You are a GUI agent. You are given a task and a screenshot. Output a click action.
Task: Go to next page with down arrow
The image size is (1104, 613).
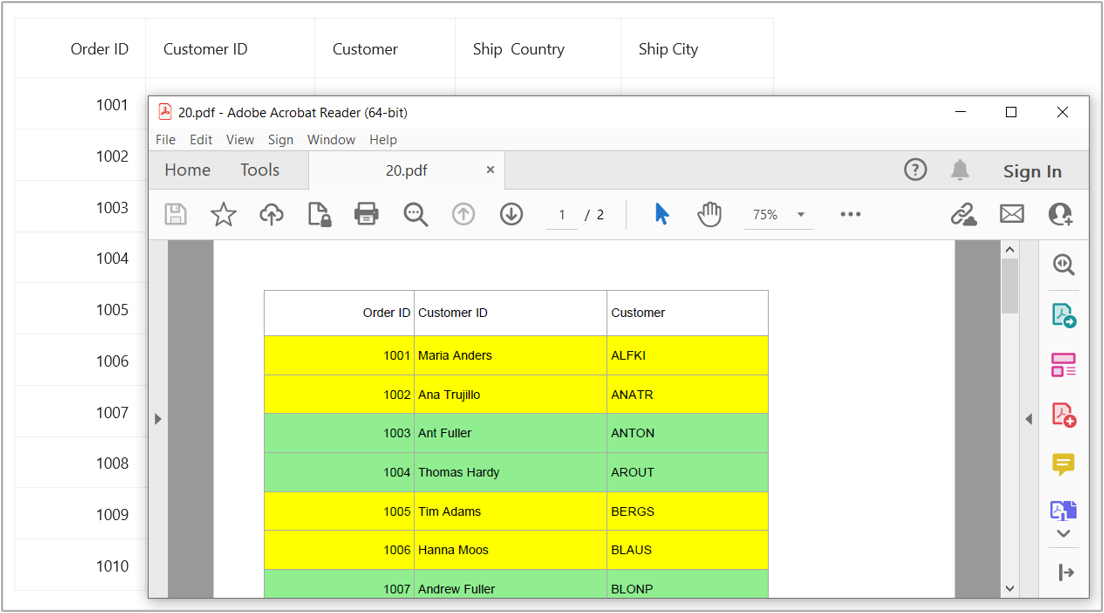pyautogui.click(x=511, y=214)
